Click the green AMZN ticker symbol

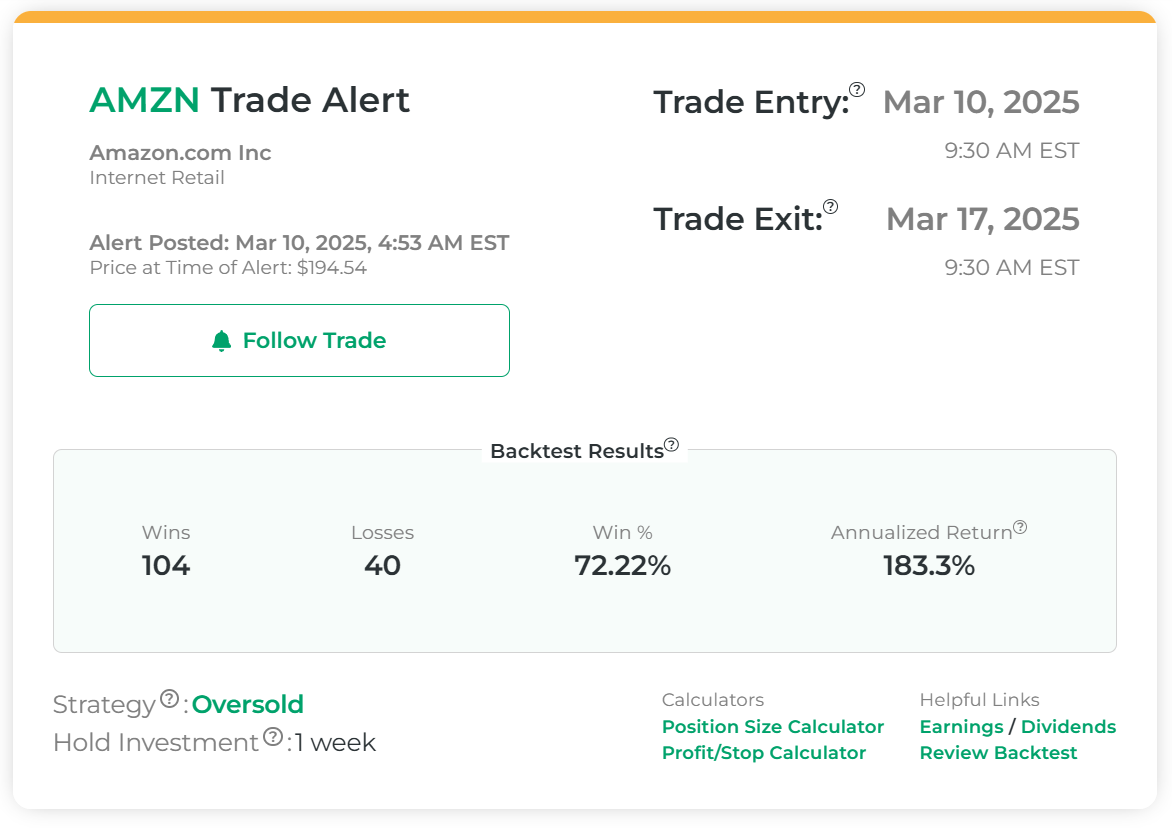[x=144, y=100]
